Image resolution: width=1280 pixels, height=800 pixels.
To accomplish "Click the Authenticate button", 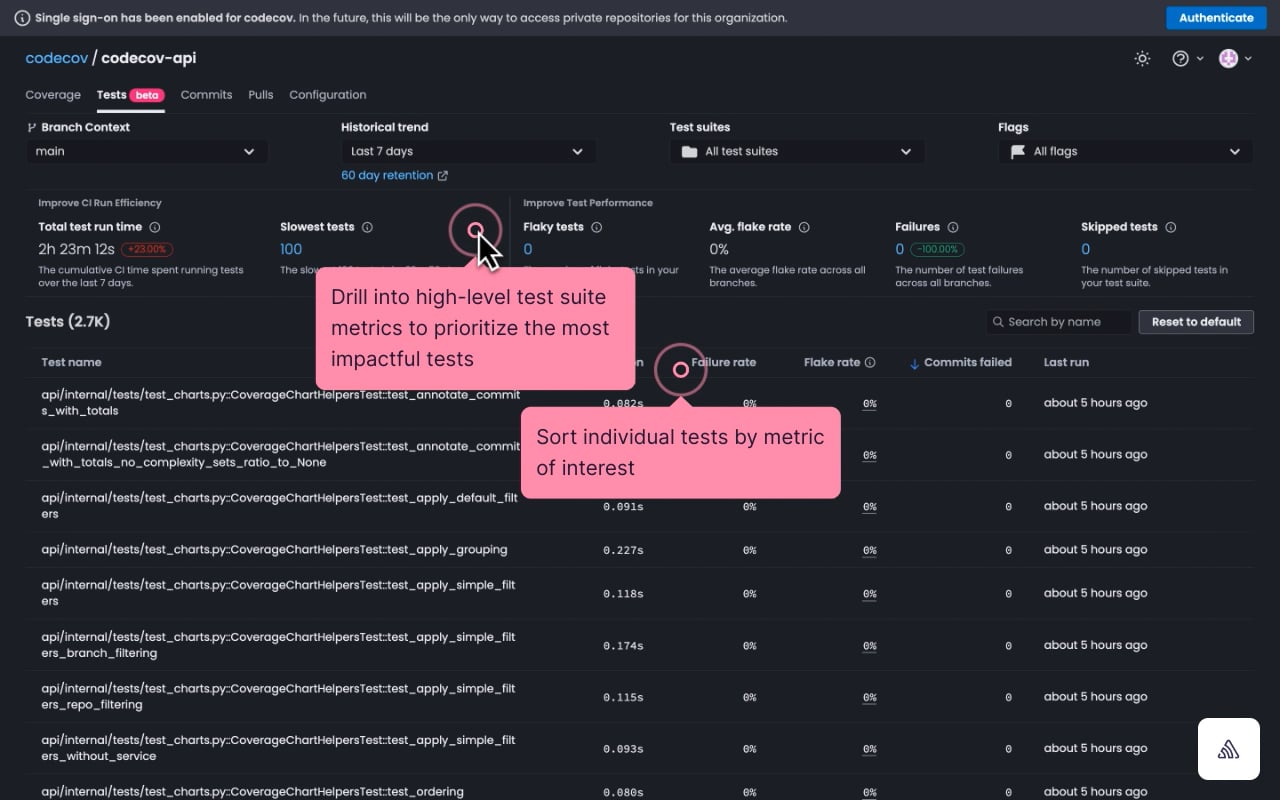I will click(x=1216, y=18).
